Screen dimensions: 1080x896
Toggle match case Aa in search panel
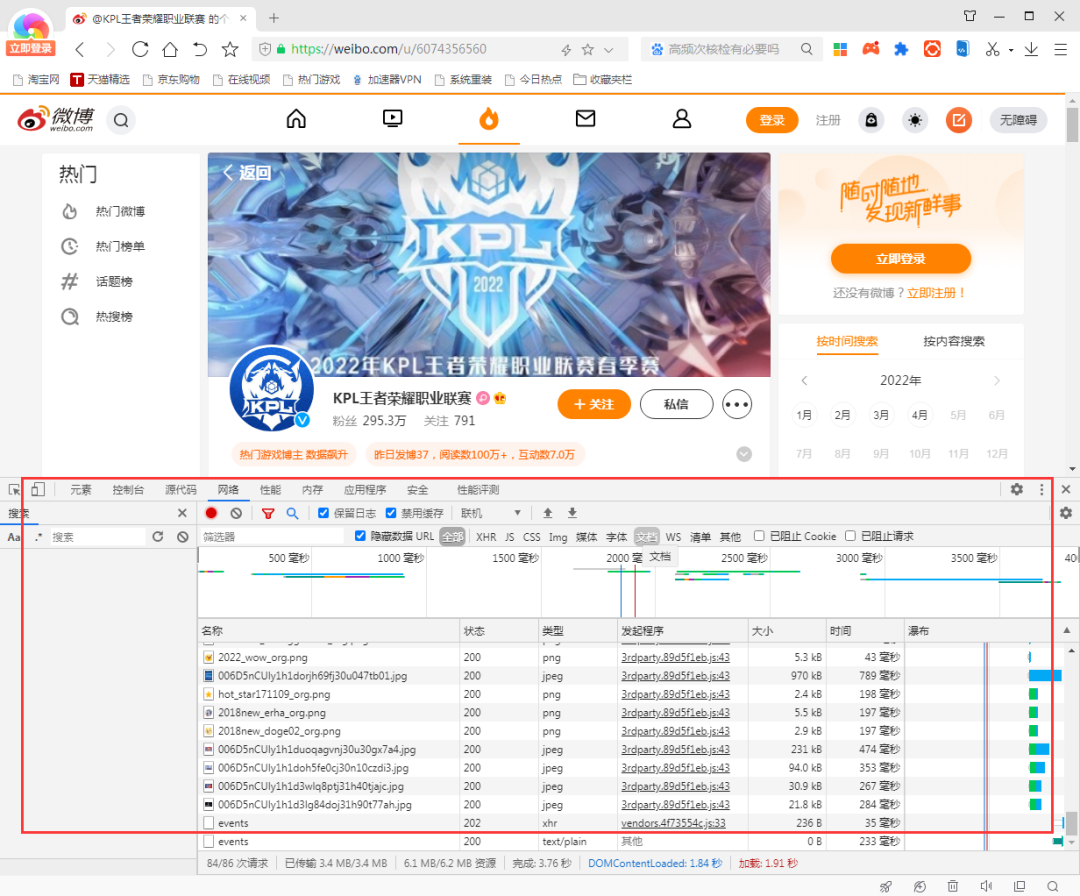[x=14, y=536]
